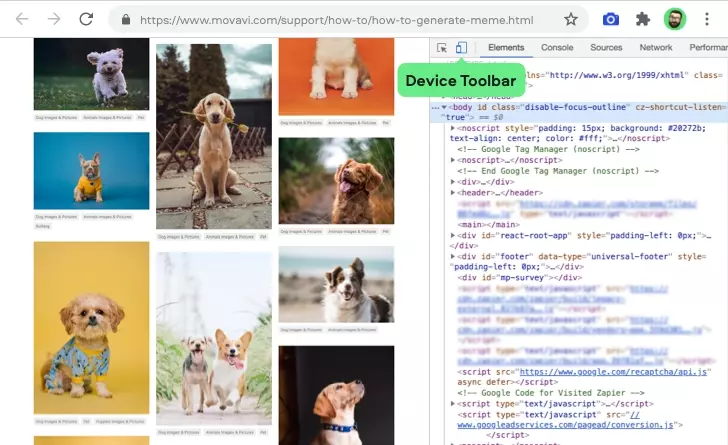Open the camera screenshot extension icon

(x=611, y=20)
